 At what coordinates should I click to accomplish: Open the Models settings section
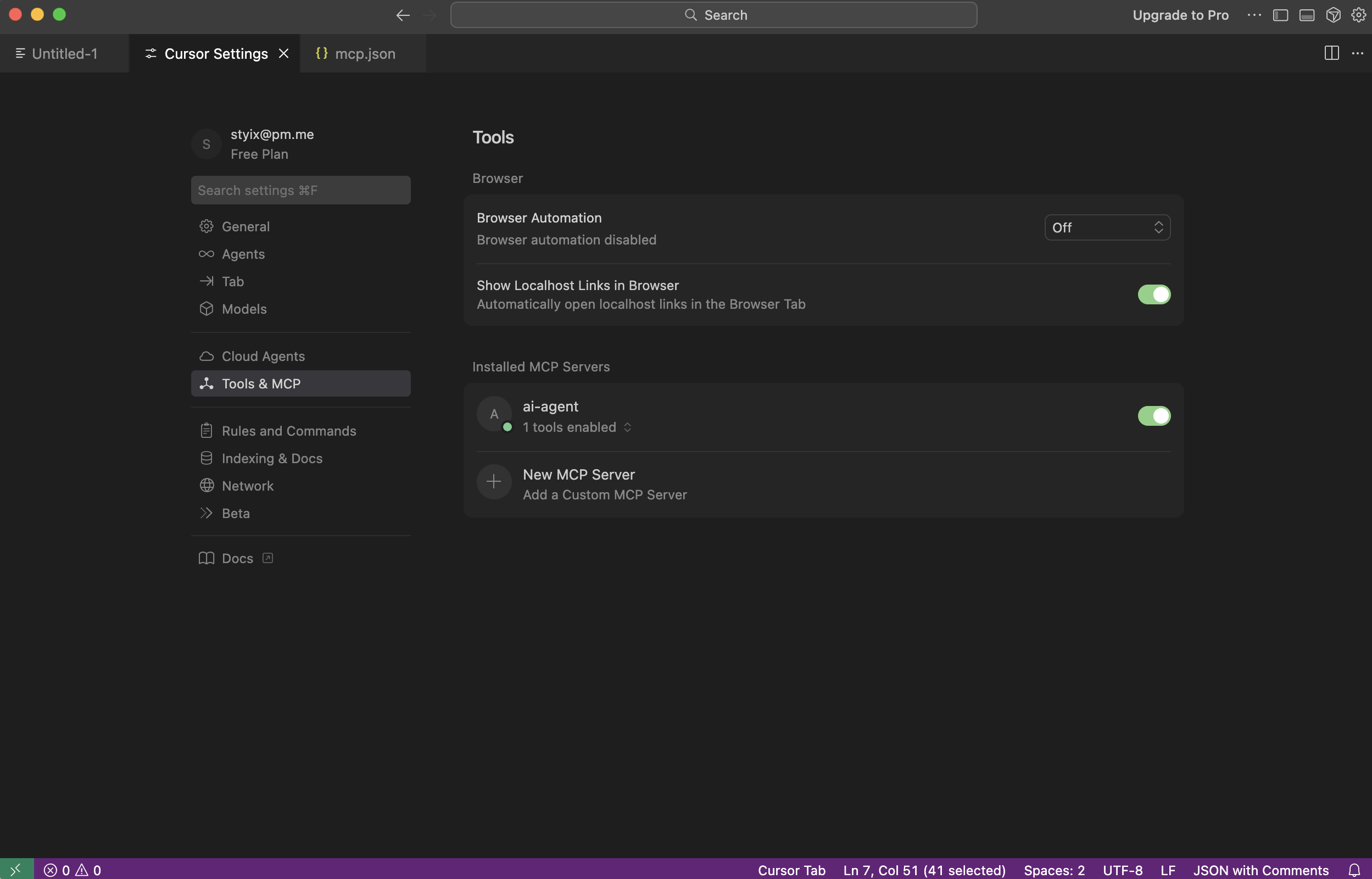(x=300, y=309)
